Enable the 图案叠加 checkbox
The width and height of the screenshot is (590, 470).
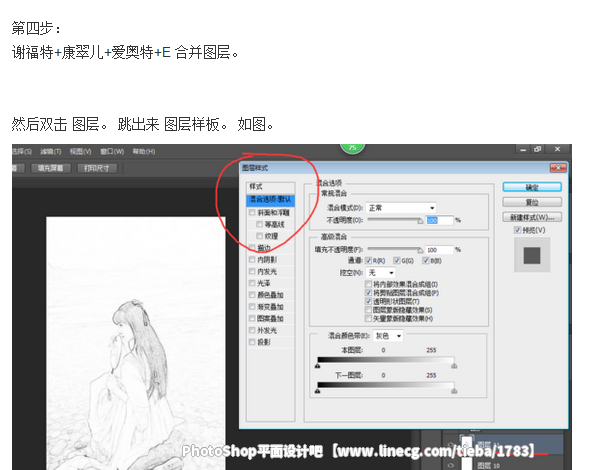point(252,318)
